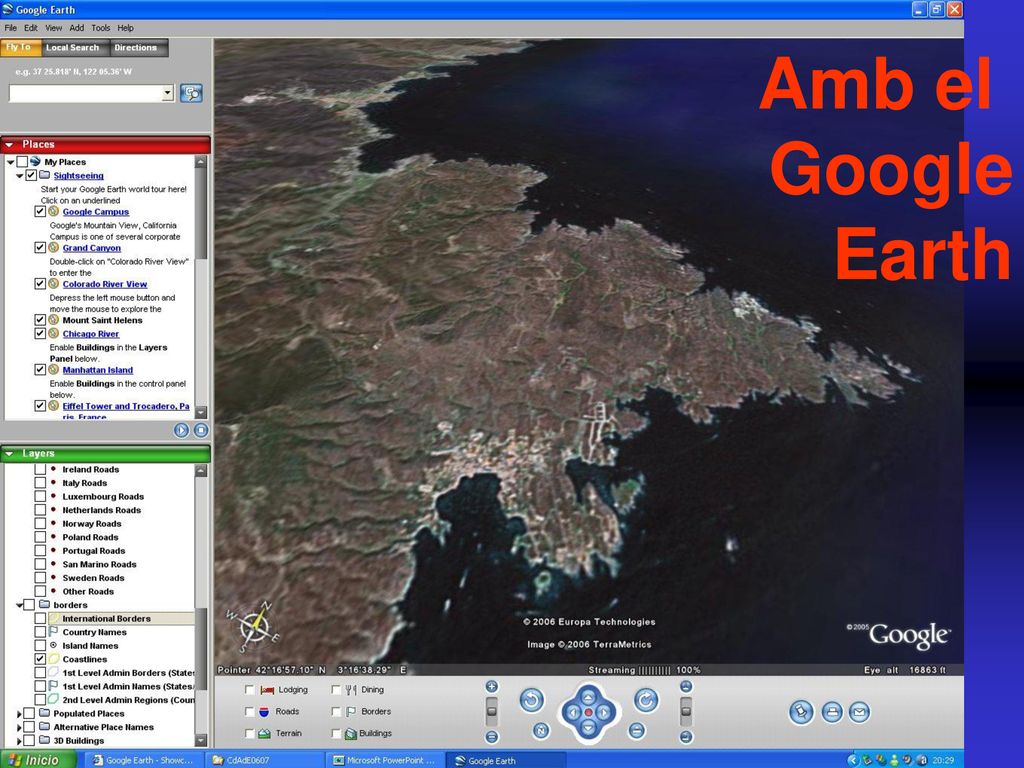Open the Add menu
Screen dimensions: 1024x768
coord(76,28)
